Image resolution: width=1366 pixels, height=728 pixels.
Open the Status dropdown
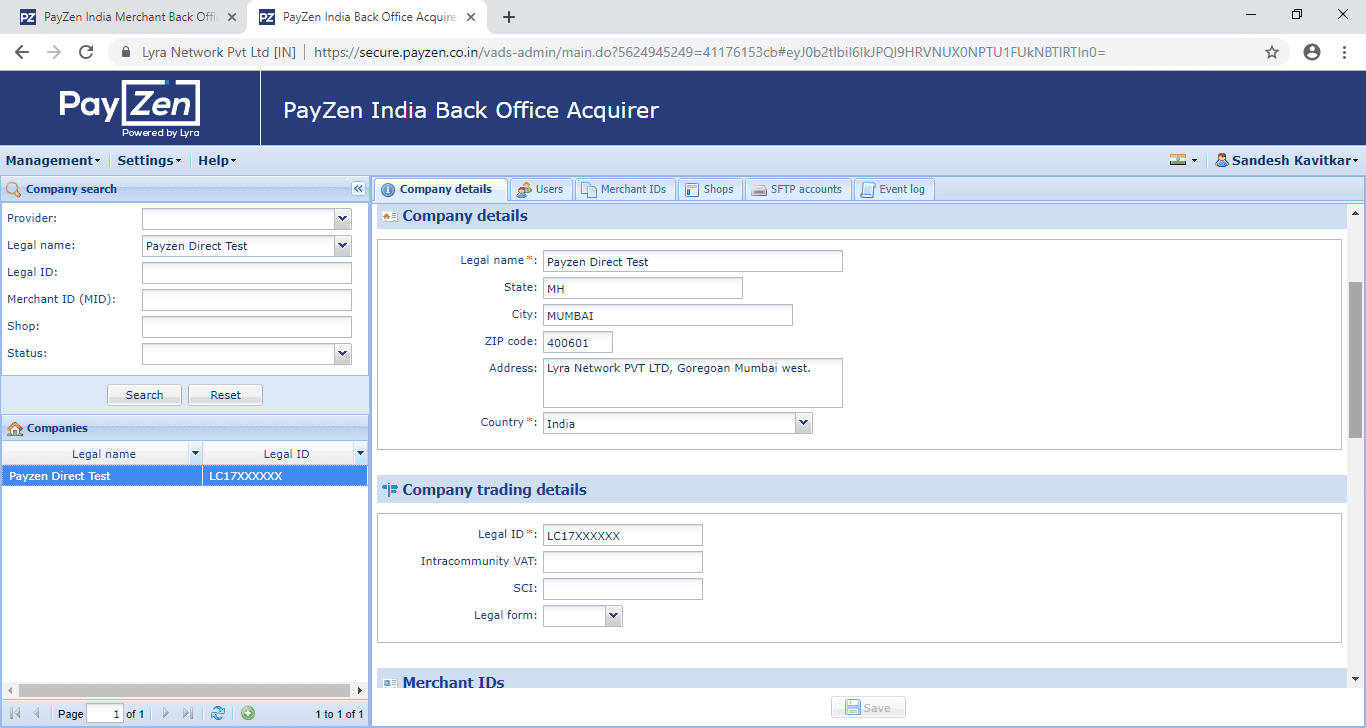click(343, 354)
